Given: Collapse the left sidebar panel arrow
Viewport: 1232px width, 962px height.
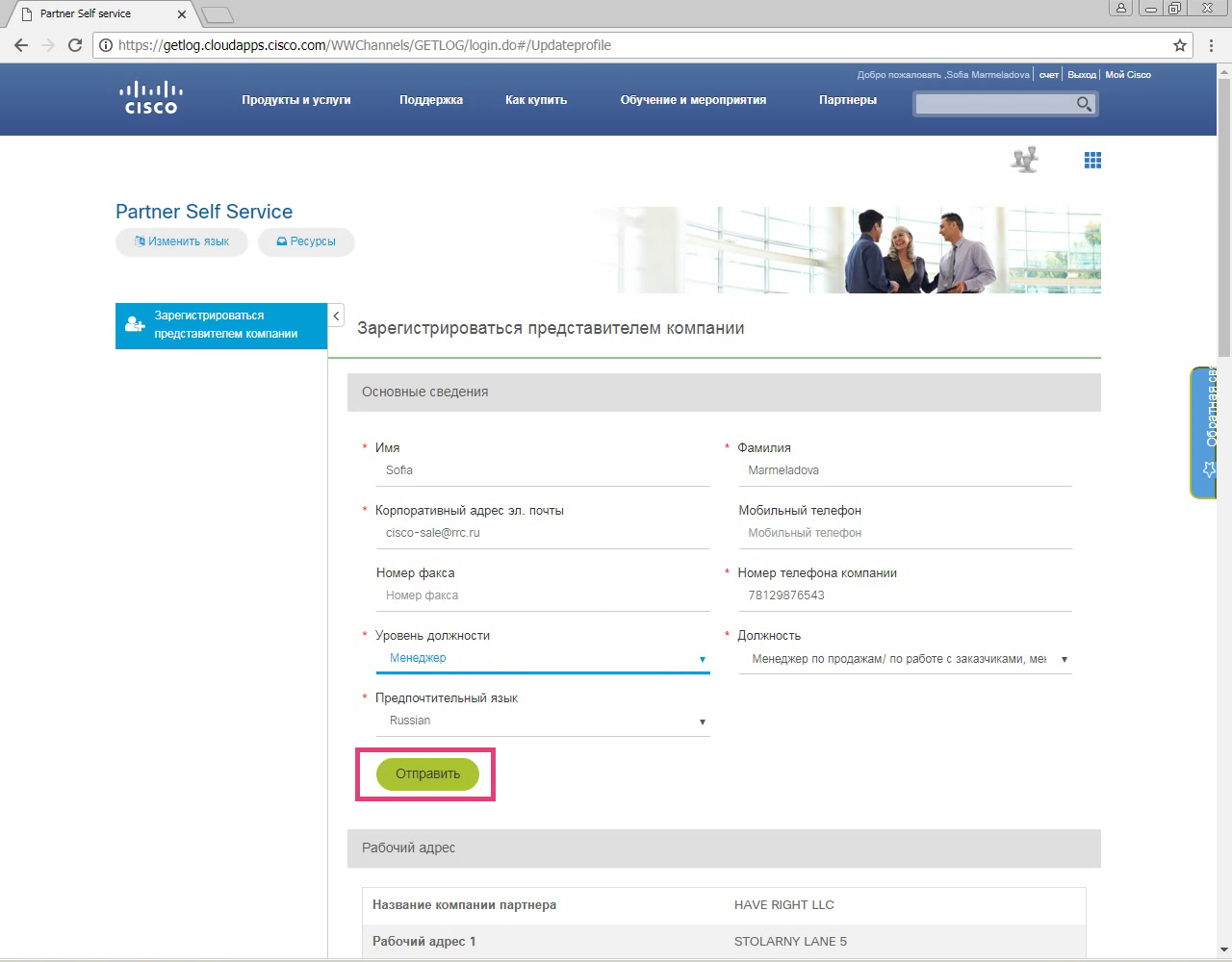Looking at the screenshot, I should 336,316.
